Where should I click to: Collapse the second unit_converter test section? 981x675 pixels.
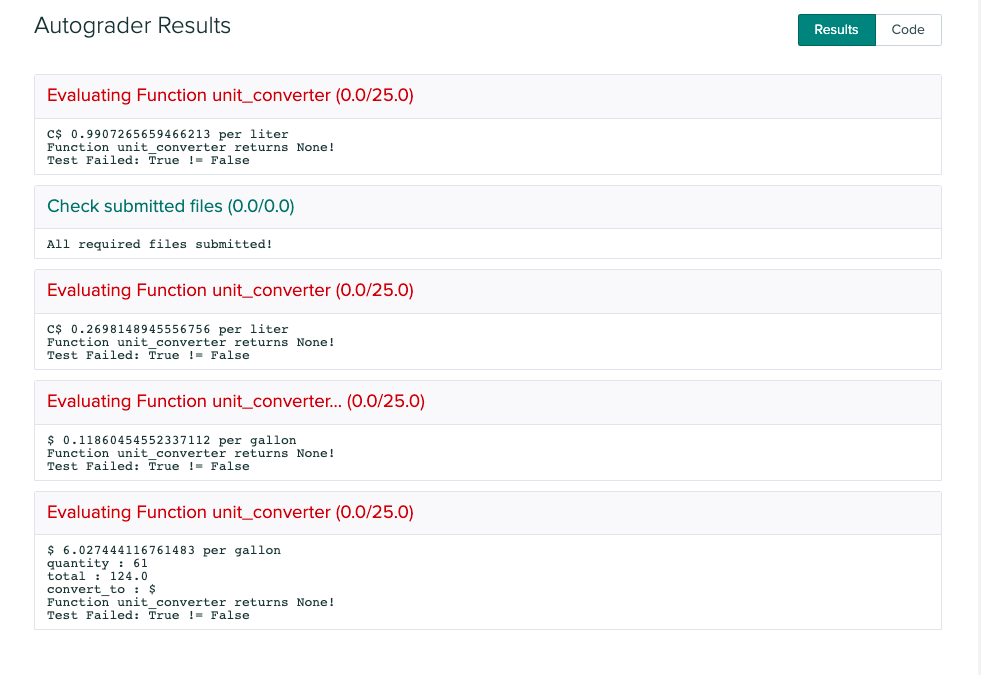pyautogui.click(x=230, y=290)
